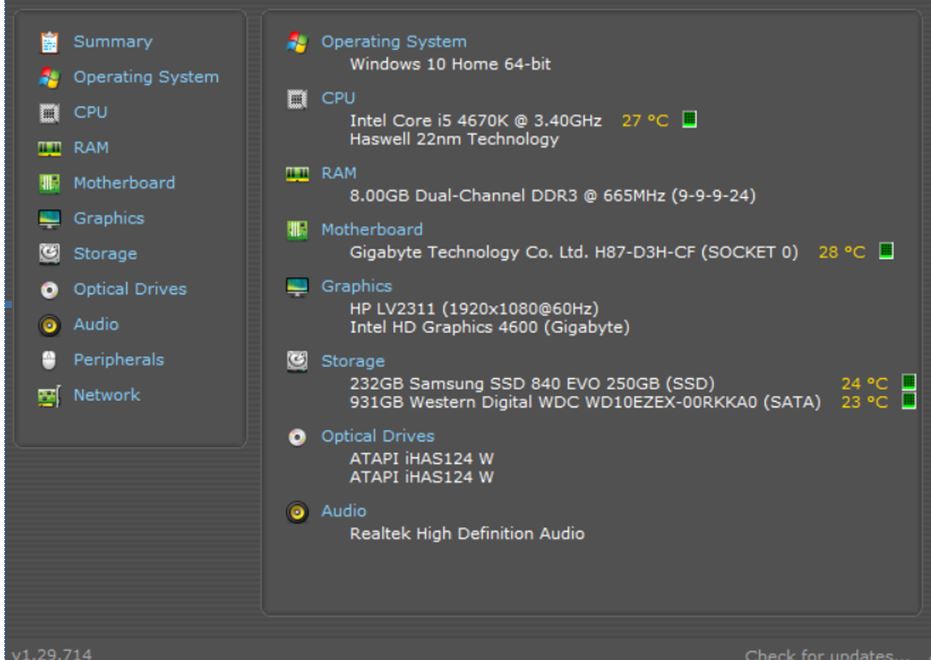Select RAM in the sidebar
Screen dimensions: 931x660
[x=91, y=148]
